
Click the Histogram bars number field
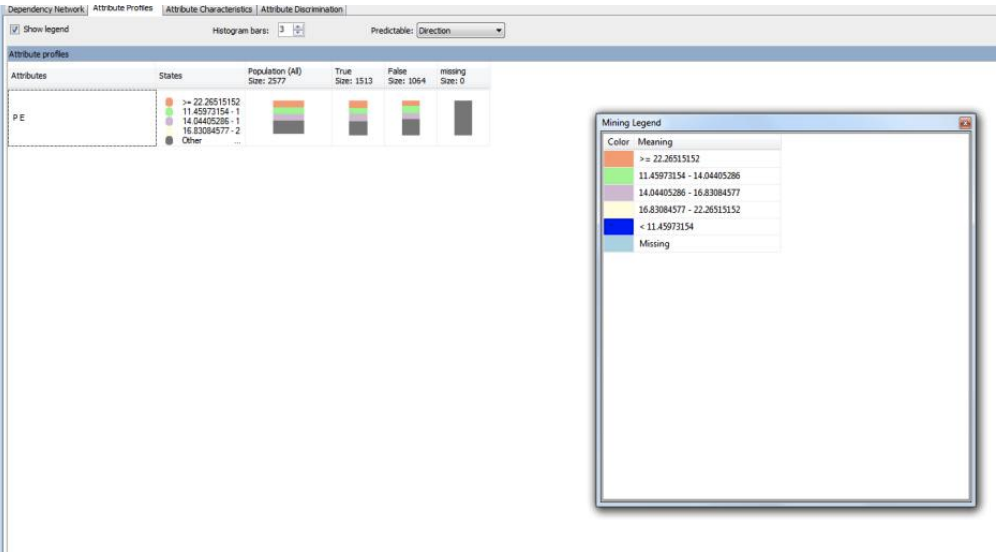coord(284,30)
